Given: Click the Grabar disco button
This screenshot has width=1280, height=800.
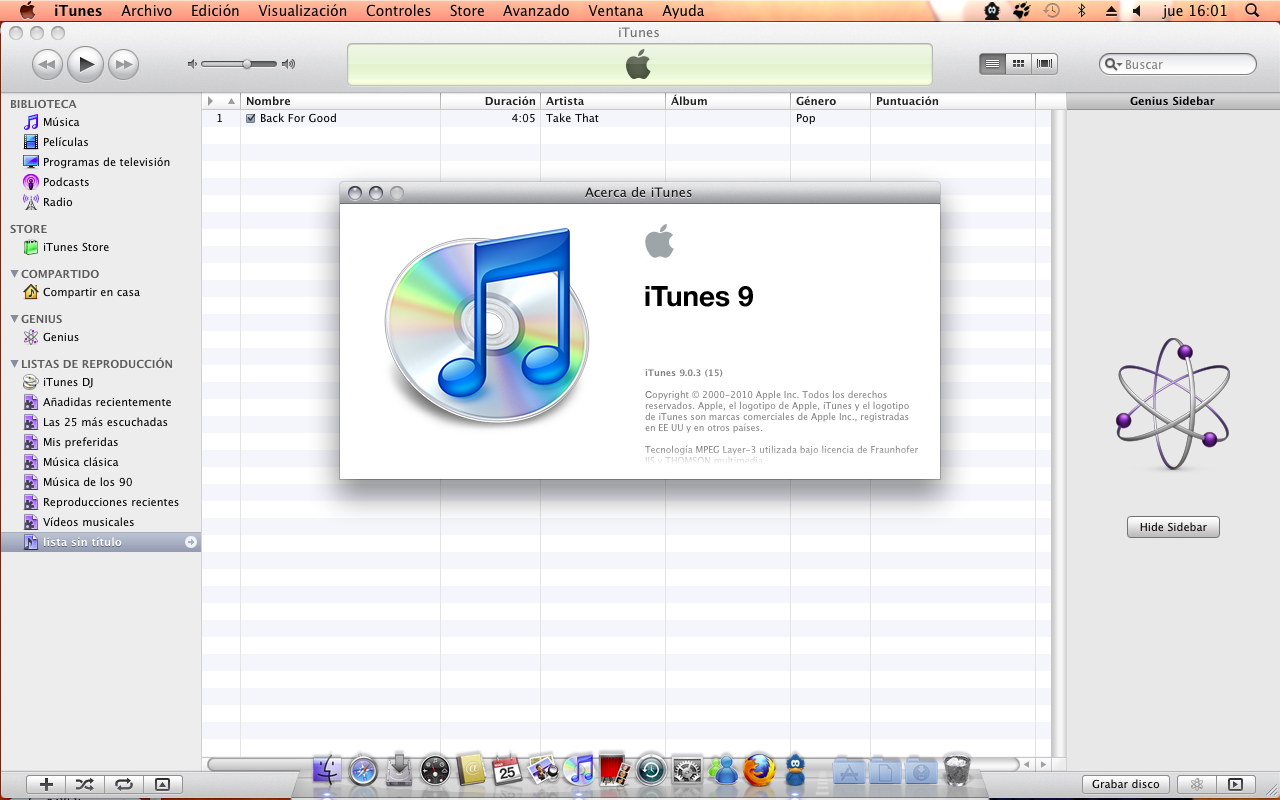Looking at the screenshot, I should click(1126, 785).
